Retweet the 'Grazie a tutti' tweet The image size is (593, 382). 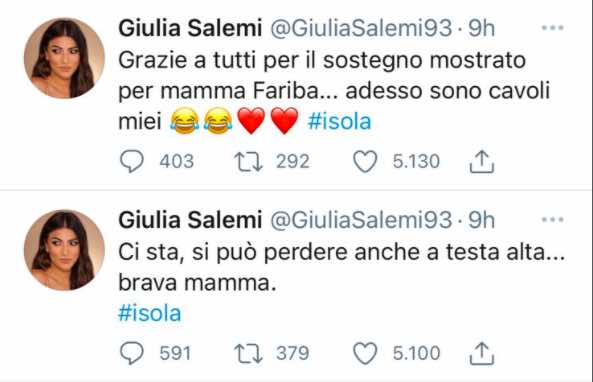pos(248,161)
